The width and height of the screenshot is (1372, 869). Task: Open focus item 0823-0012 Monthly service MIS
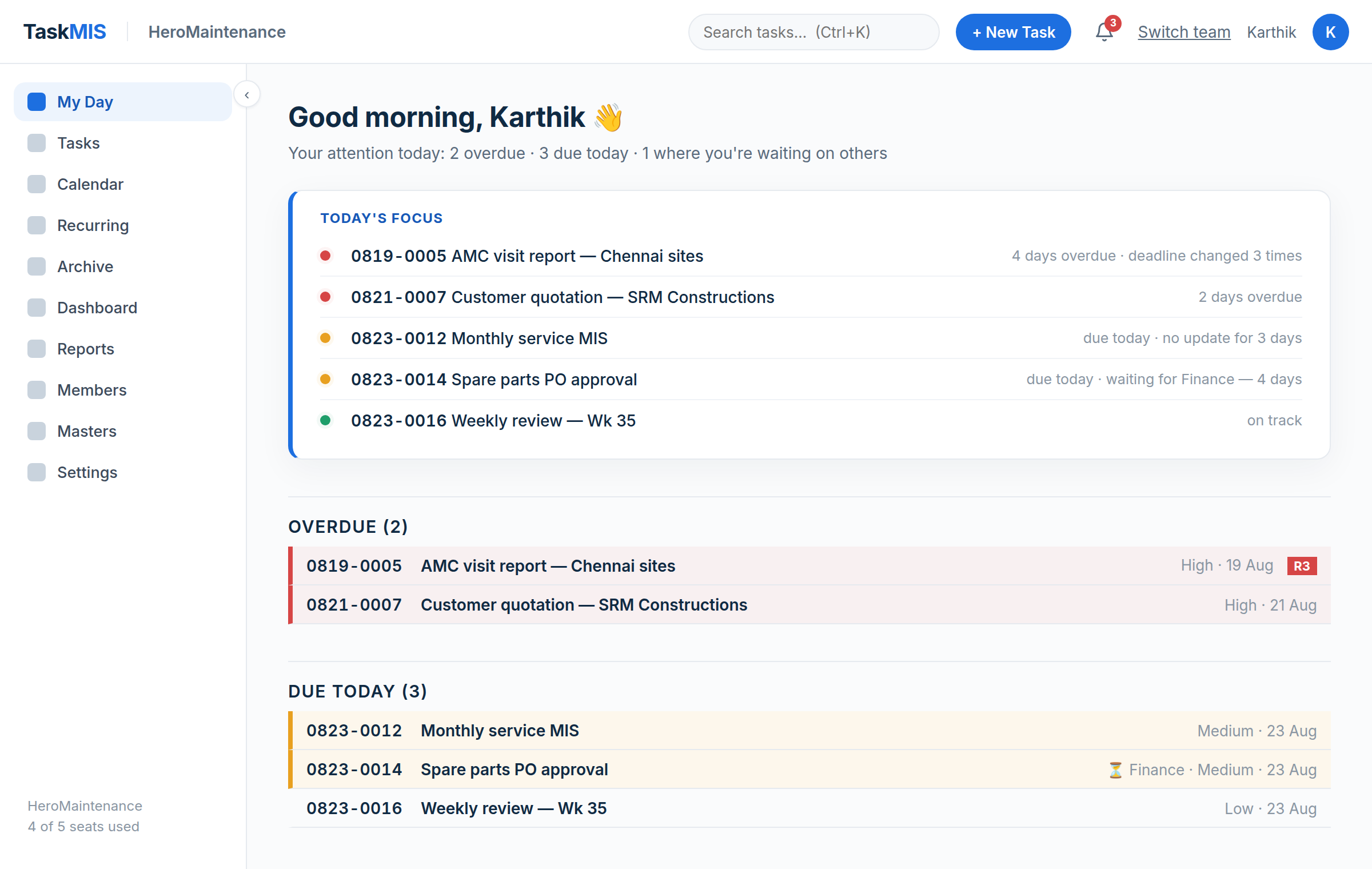pyautogui.click(x=811, y=338)
